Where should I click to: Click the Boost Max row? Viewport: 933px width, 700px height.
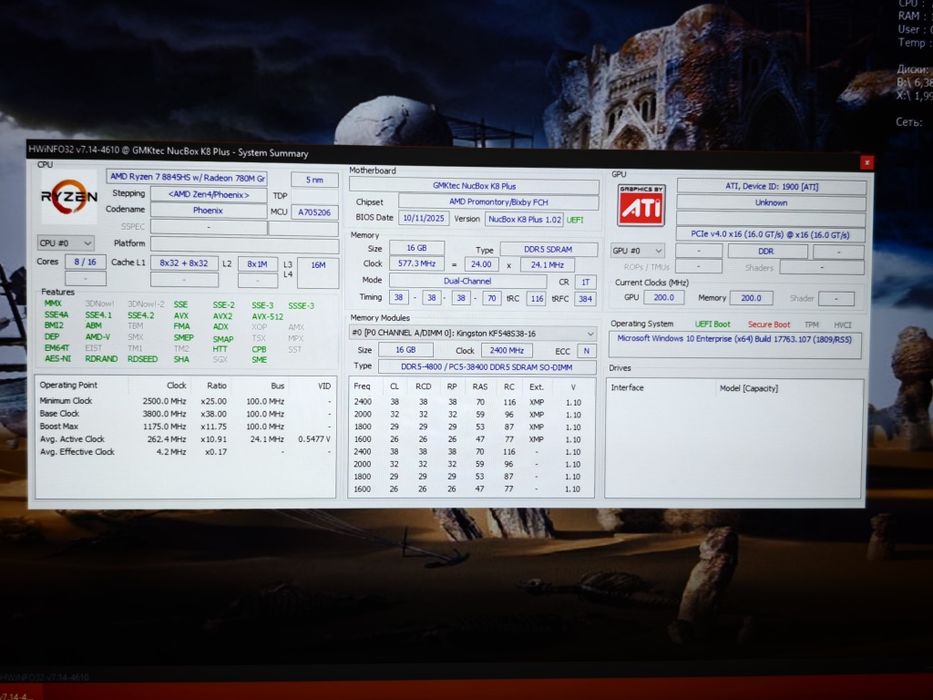pos(185,426)
